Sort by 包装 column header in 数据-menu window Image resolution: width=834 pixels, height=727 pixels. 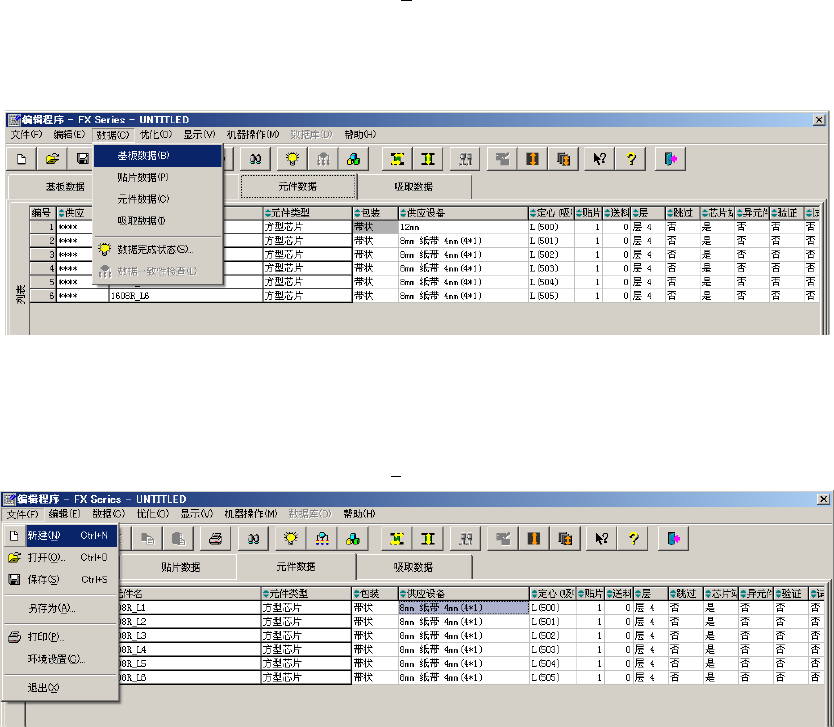374,213
